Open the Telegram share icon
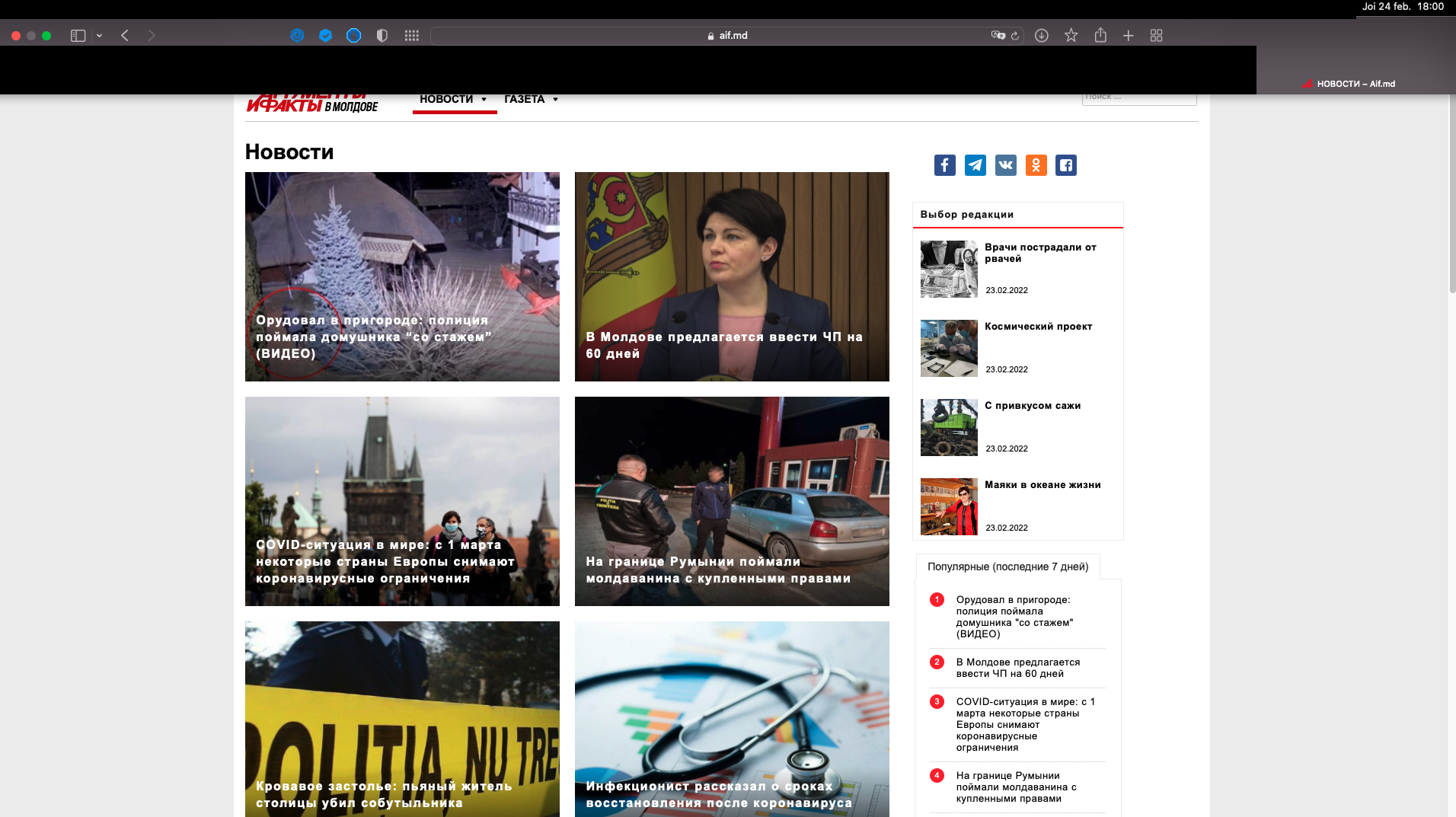Screen dimensions: 1456x817 pyautogui.click(x=975, y=165)
